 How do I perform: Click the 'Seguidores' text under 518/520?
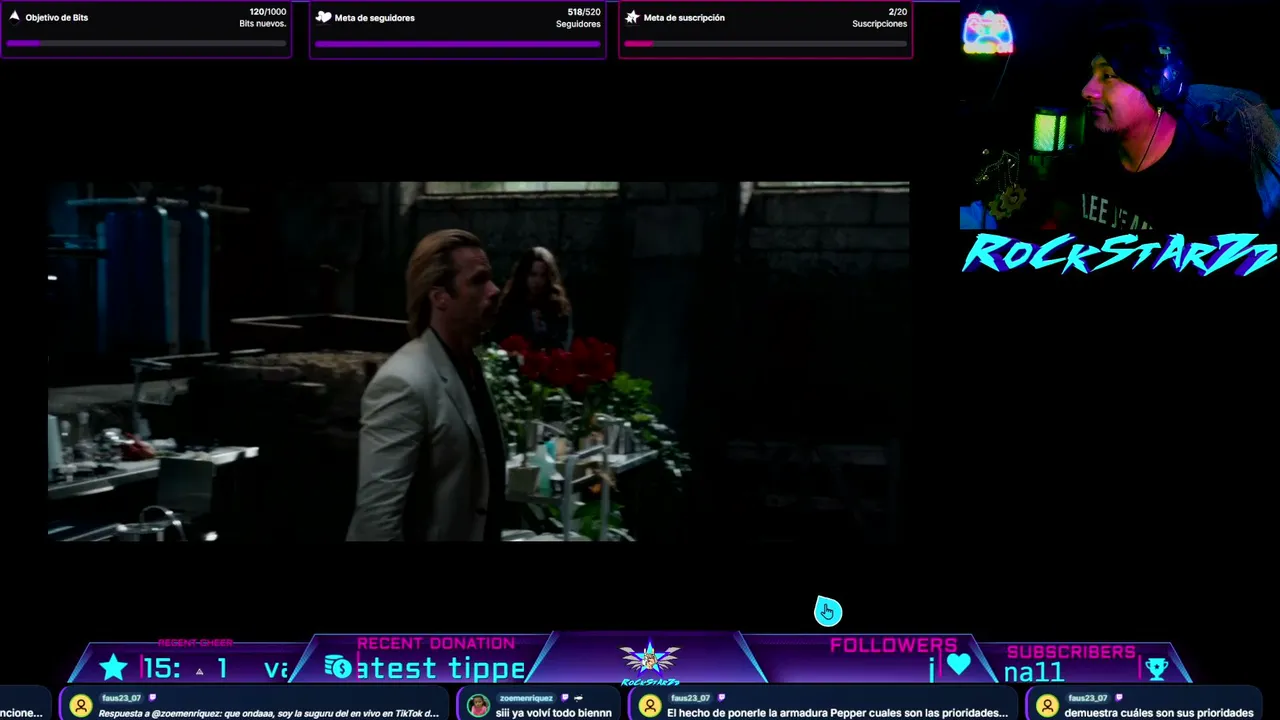(578, 24)
